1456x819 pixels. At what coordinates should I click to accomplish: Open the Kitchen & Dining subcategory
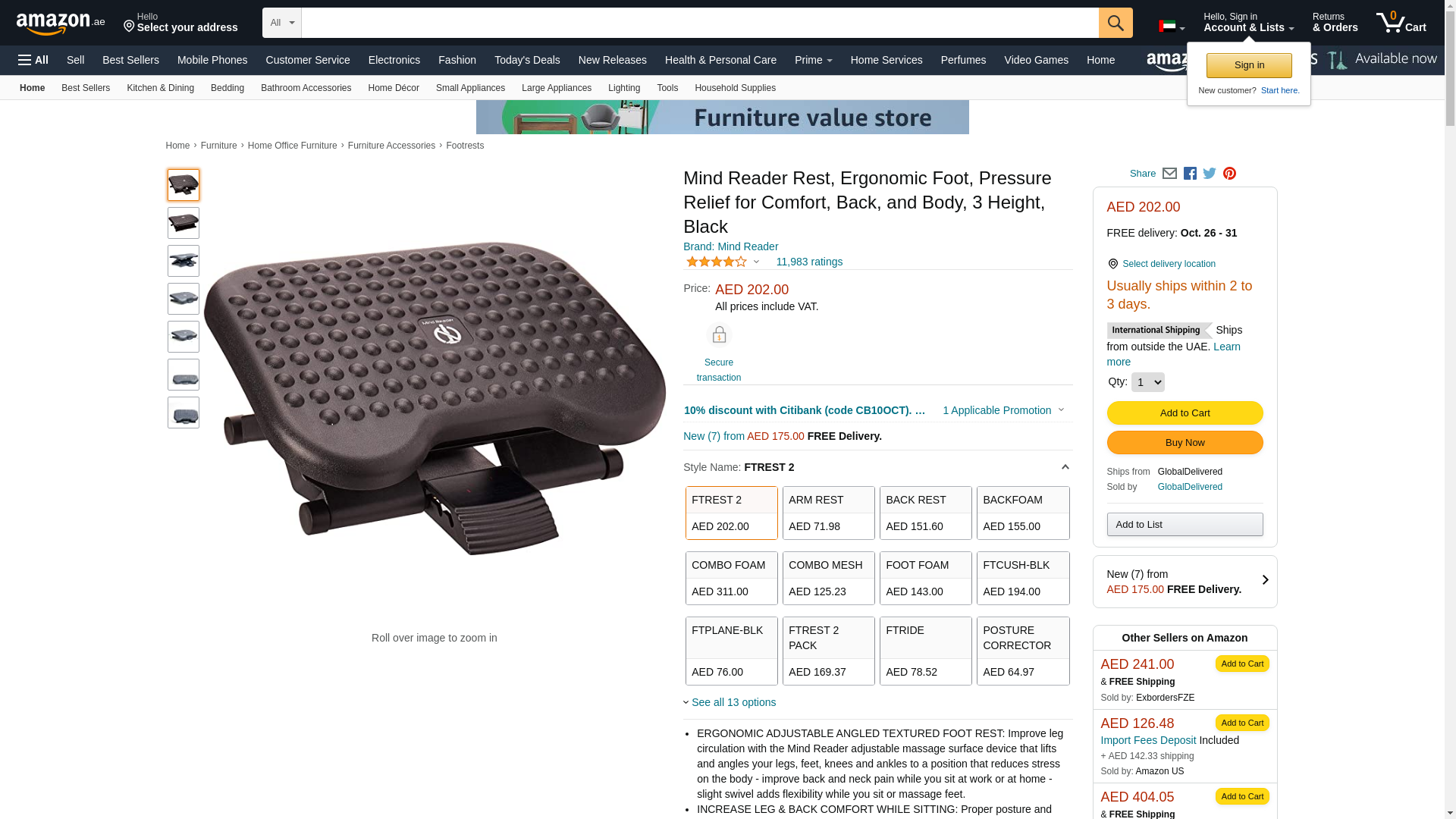pos(160,88)
